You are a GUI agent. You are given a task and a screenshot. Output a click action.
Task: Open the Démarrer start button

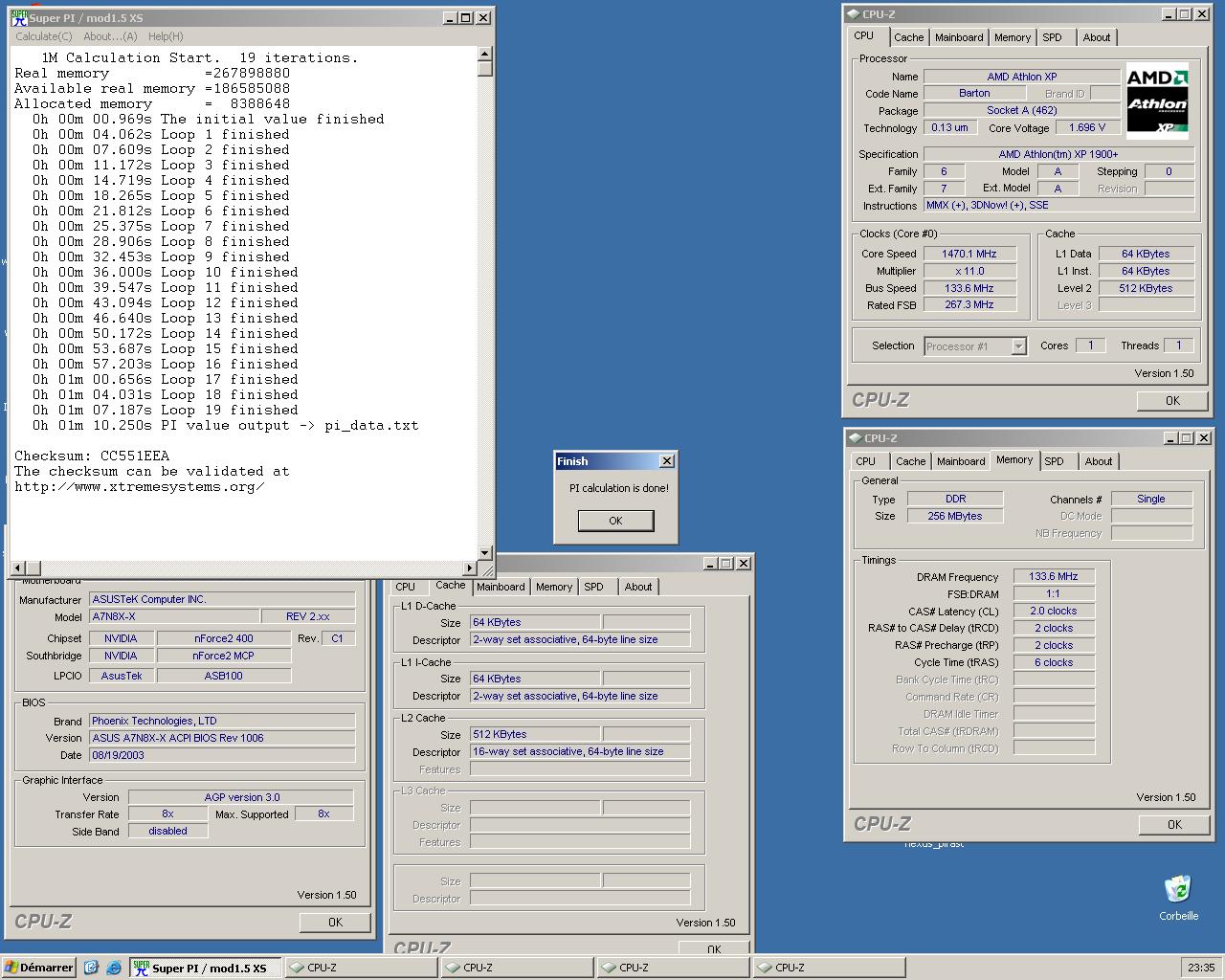click(x=39, y=968)
